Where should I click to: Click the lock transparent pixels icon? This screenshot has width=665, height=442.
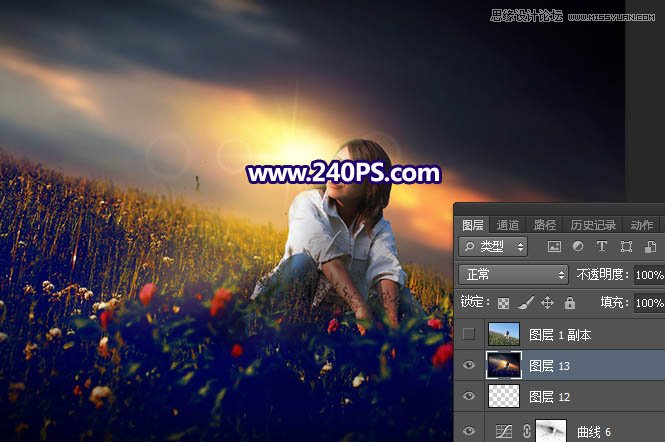(502, 302)
